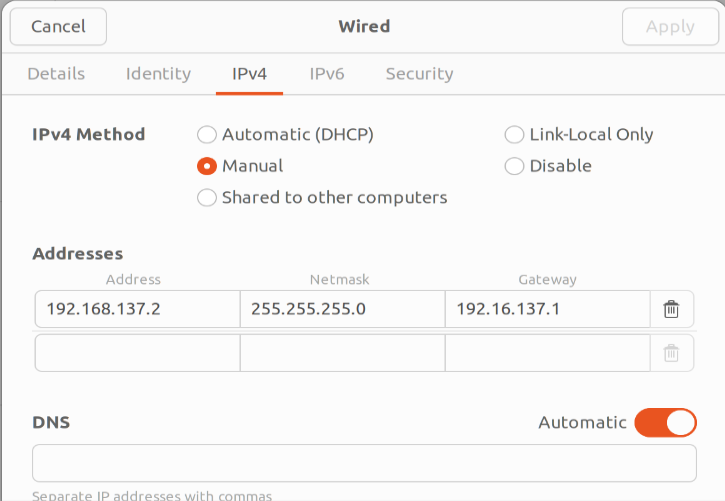Select Automatic (DHCP) method
The image size is (725, 501).
(x=207, y=135)
